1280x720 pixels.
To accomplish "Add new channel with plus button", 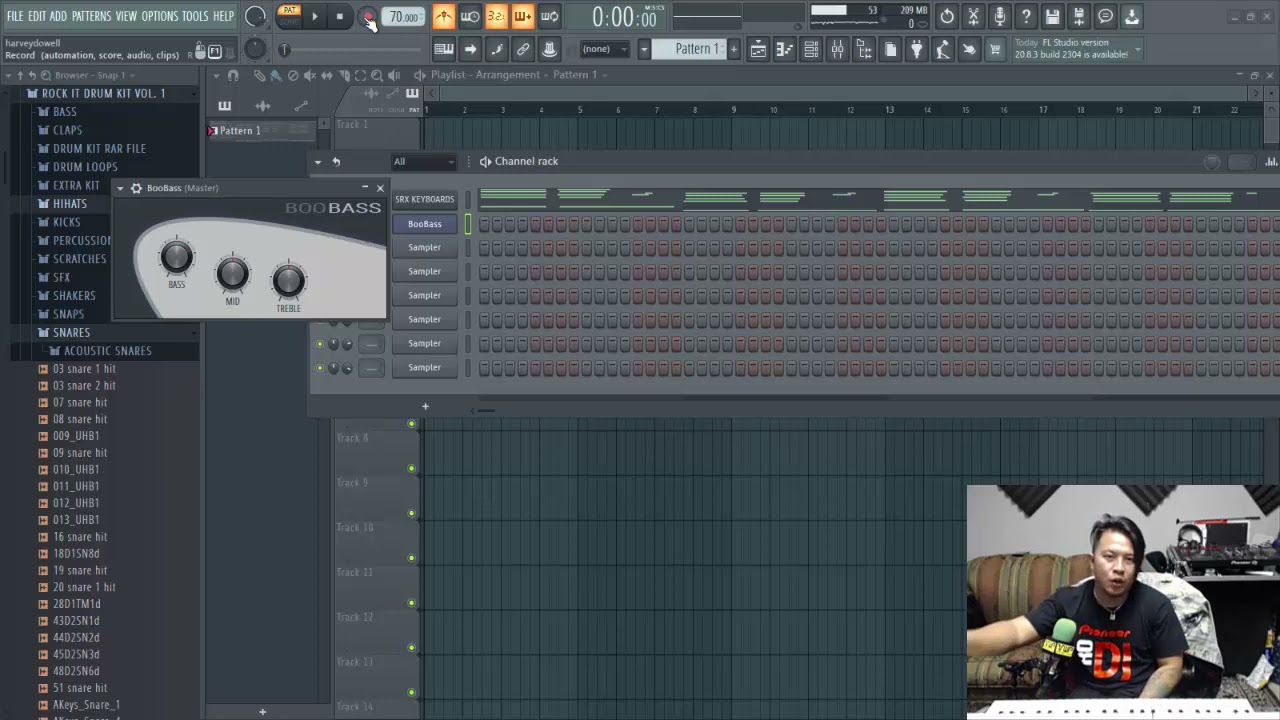I will [425, 407].
